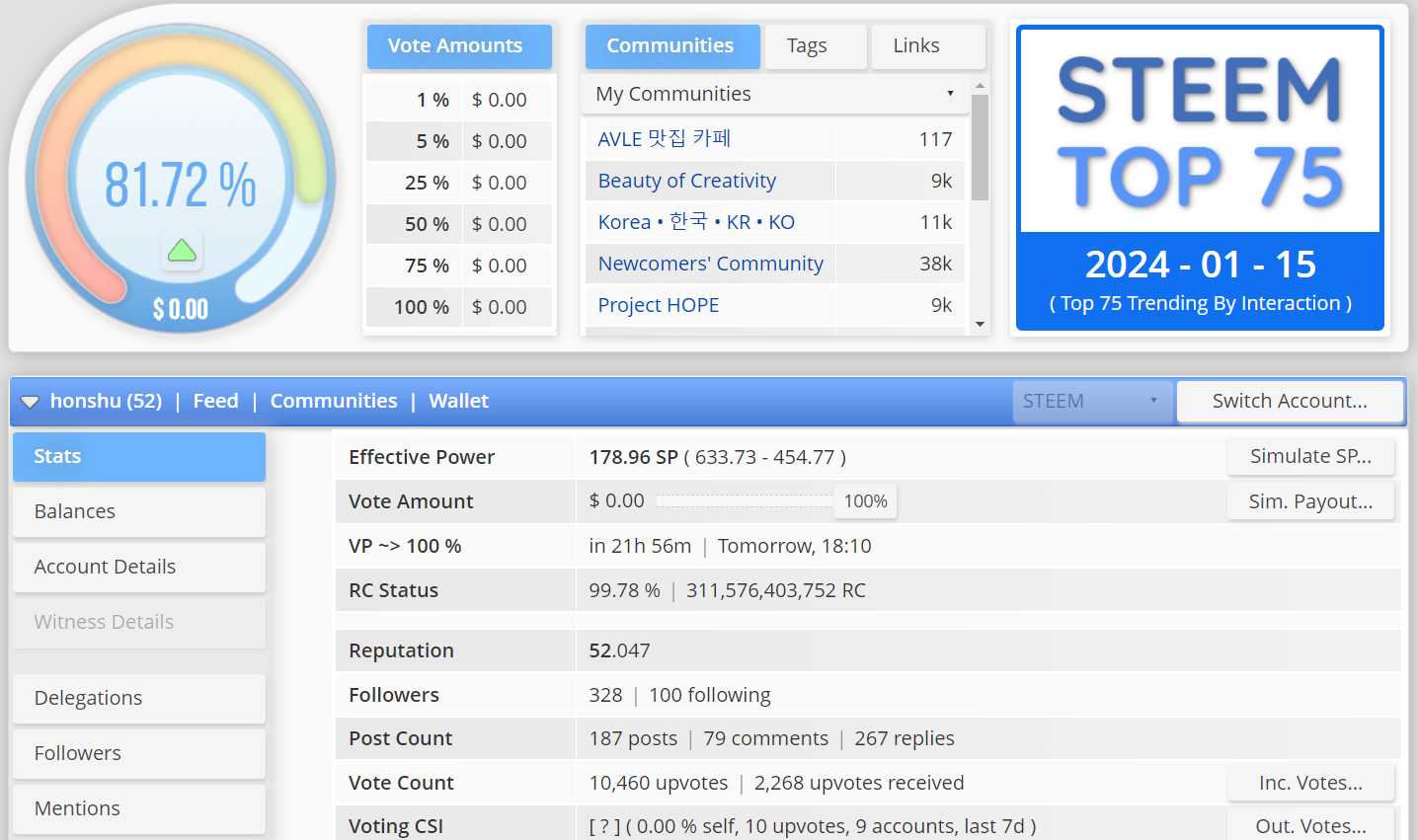This screenshot has width=1418, height=840.
Task: Open the Balances sidebar tab
Action: click(139, 512)
